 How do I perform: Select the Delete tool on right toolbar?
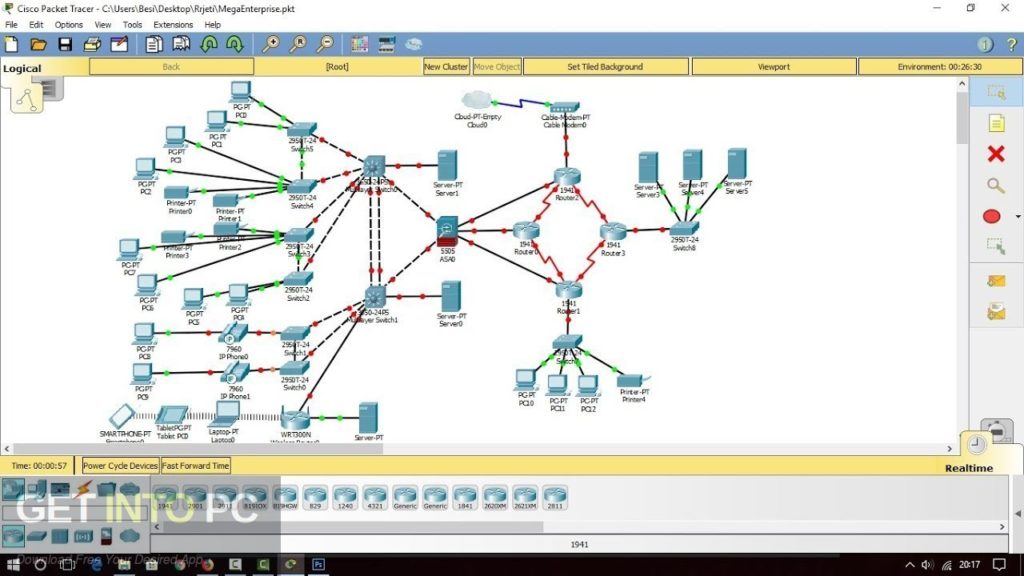(x=995, y=155)
